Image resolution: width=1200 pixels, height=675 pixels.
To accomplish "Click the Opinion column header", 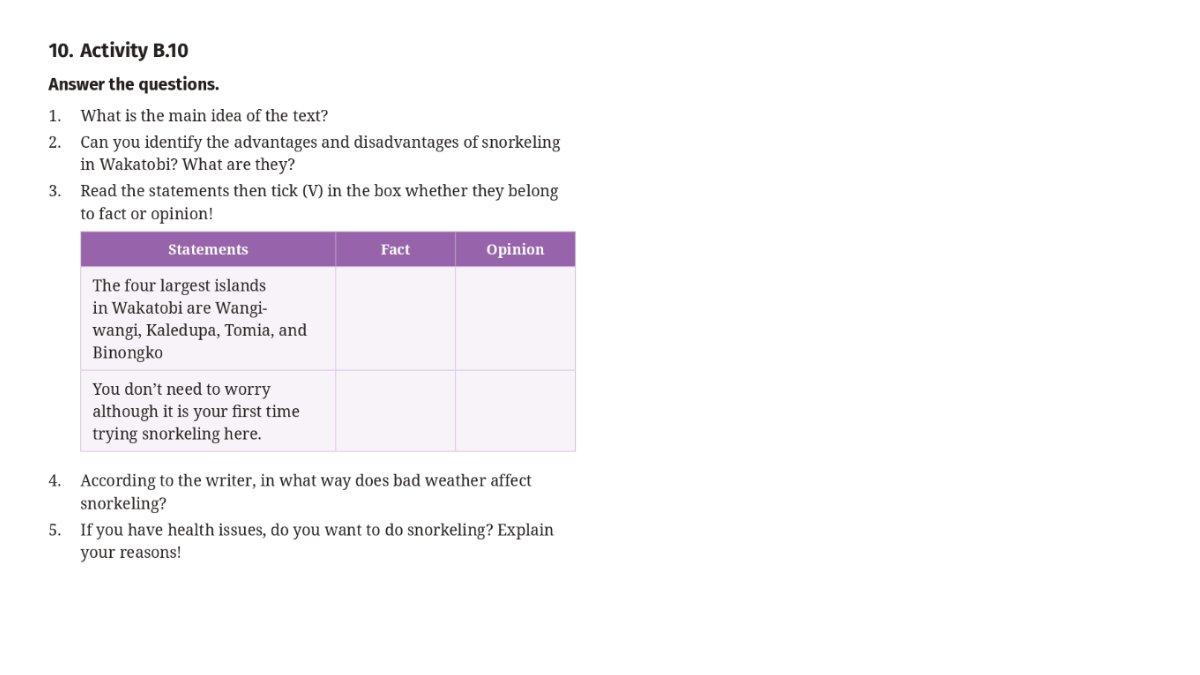I will (515, 249).
